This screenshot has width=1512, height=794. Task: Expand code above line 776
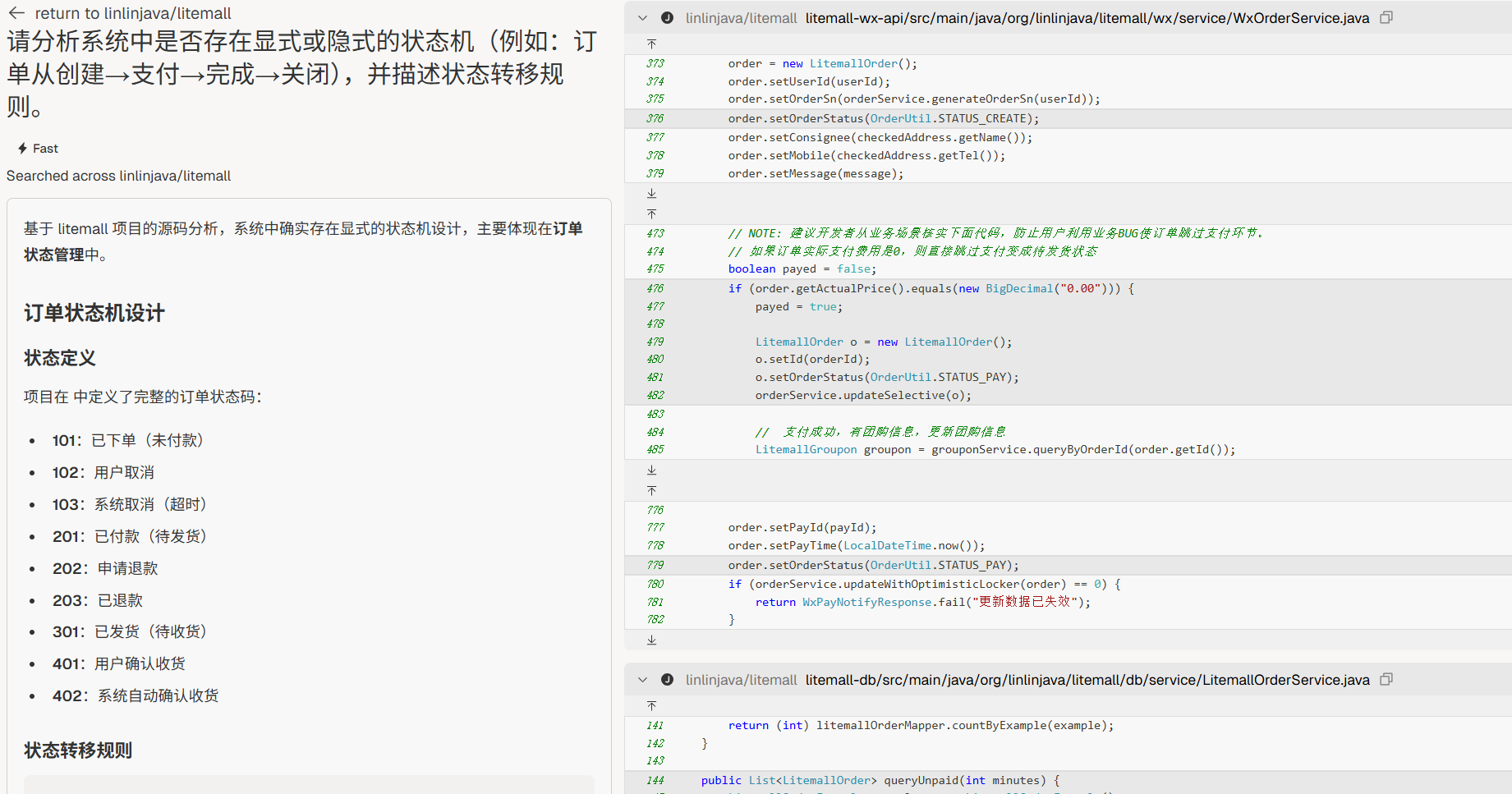coord(651,490)
